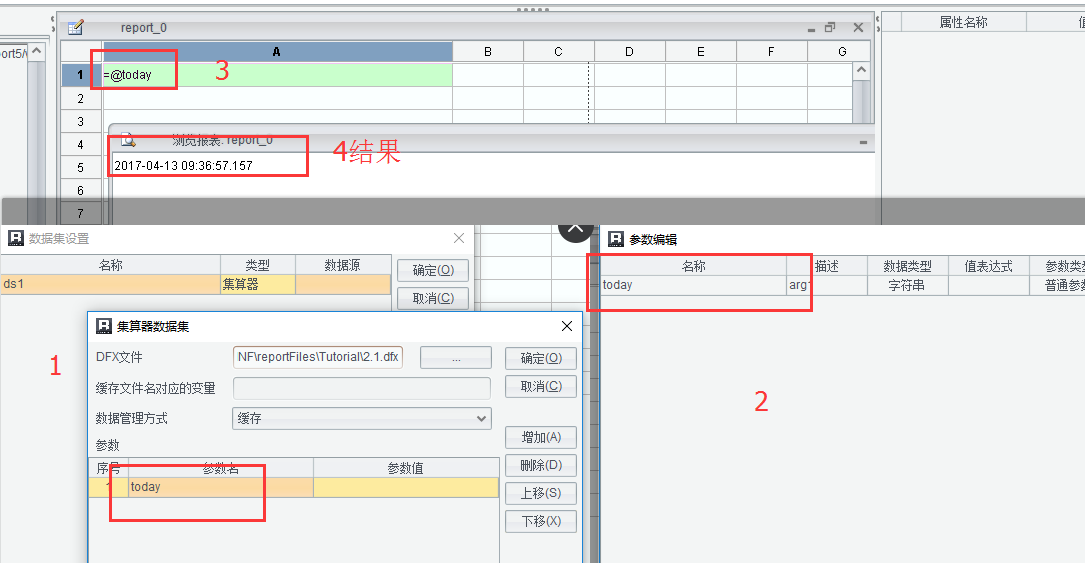Select today in parameter editor name column
This screenshot has height=563, width=1085.
click(693, 285)
